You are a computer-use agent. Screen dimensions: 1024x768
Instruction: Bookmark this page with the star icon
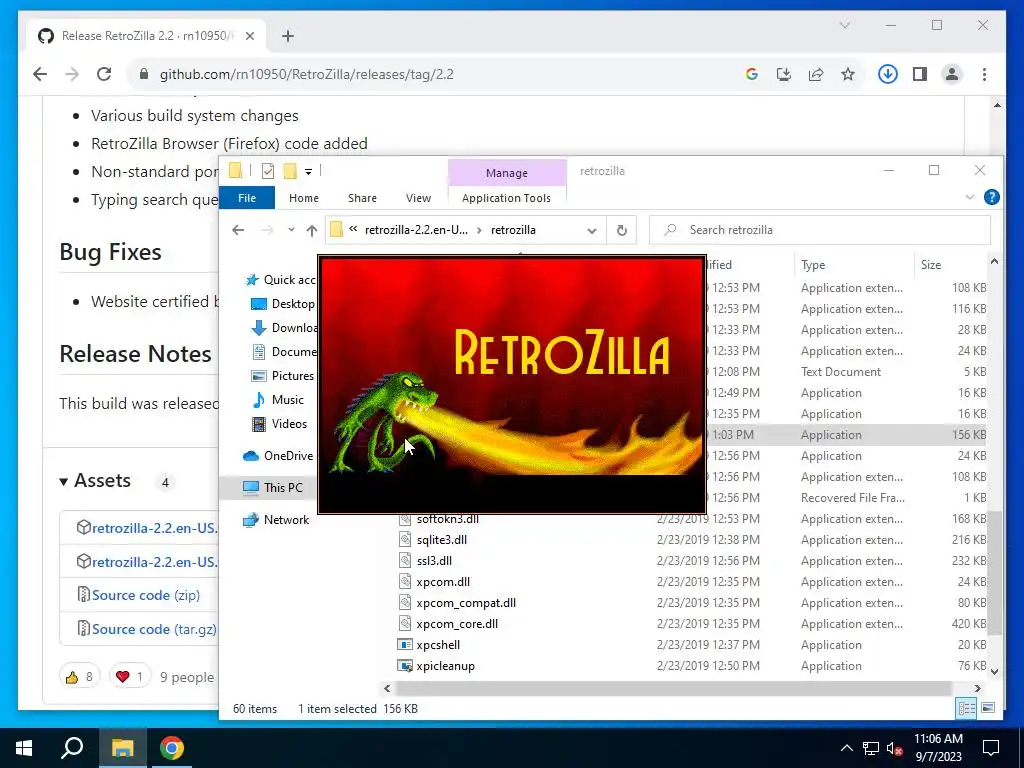click(x=848, y=74)
